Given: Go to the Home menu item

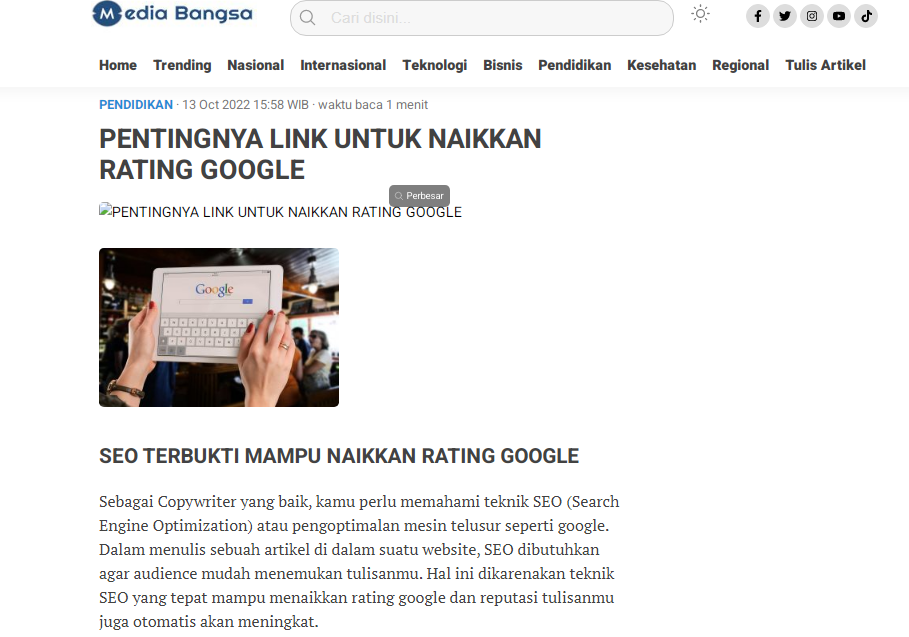Looking at the screenshot, I should tap(118, 65).
